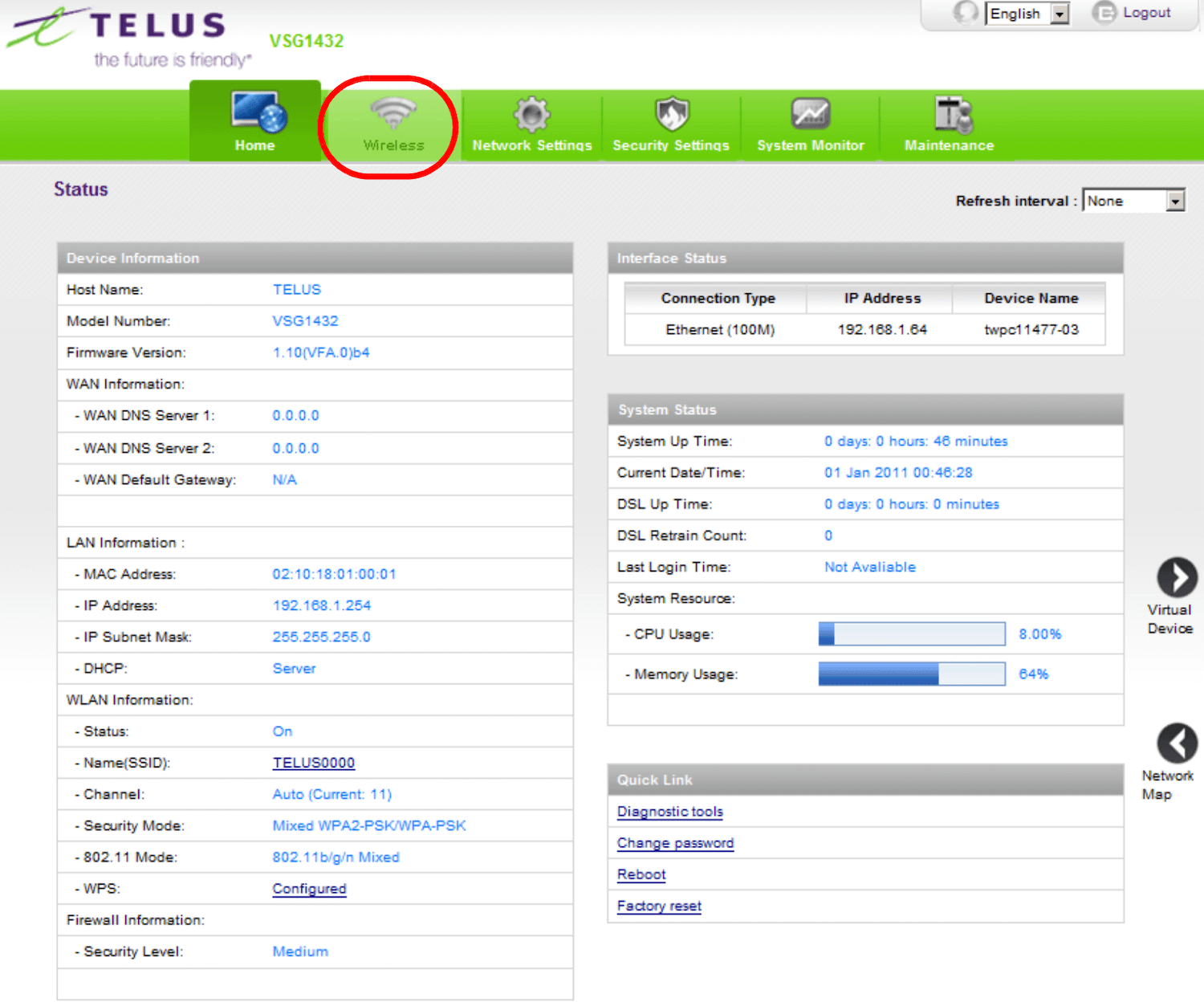
Task: Click the System Status panel header
Action: click(865, 409)
